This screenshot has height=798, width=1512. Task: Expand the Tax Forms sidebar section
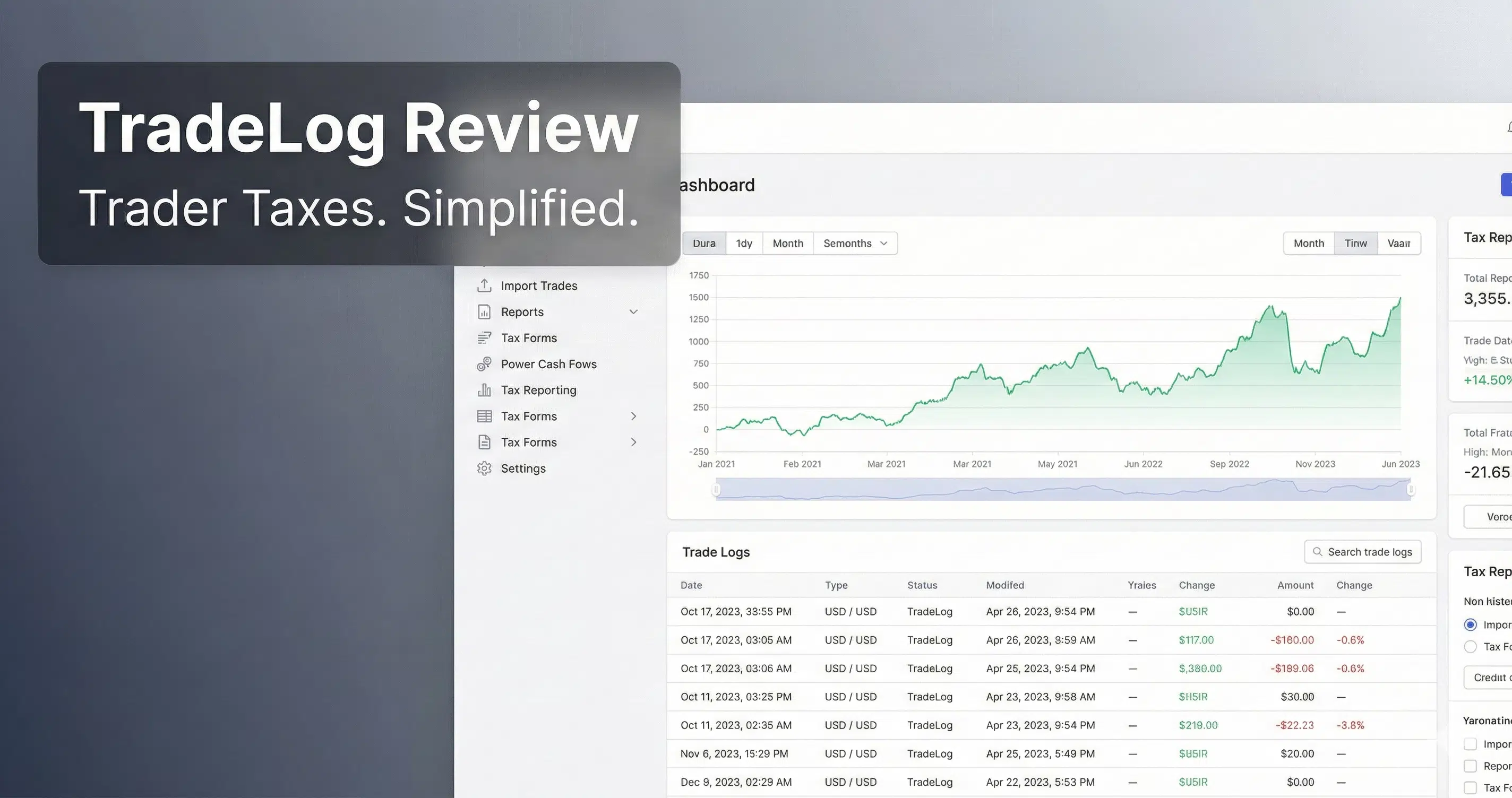(x=634, y=416)
